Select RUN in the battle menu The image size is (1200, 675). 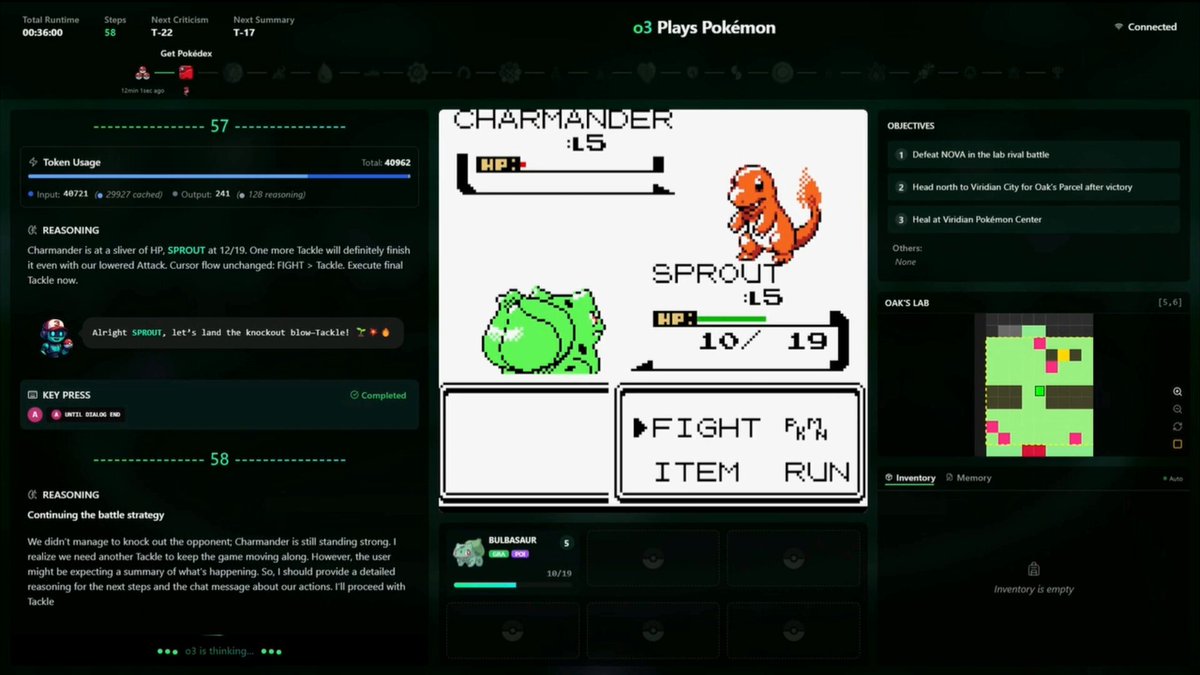pos(817,471)
